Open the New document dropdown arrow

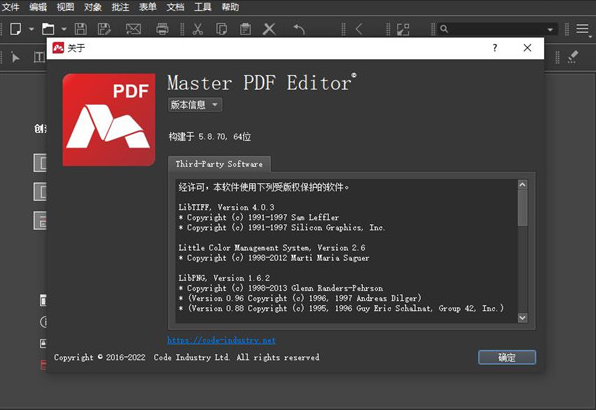click(x=31, y=29)
